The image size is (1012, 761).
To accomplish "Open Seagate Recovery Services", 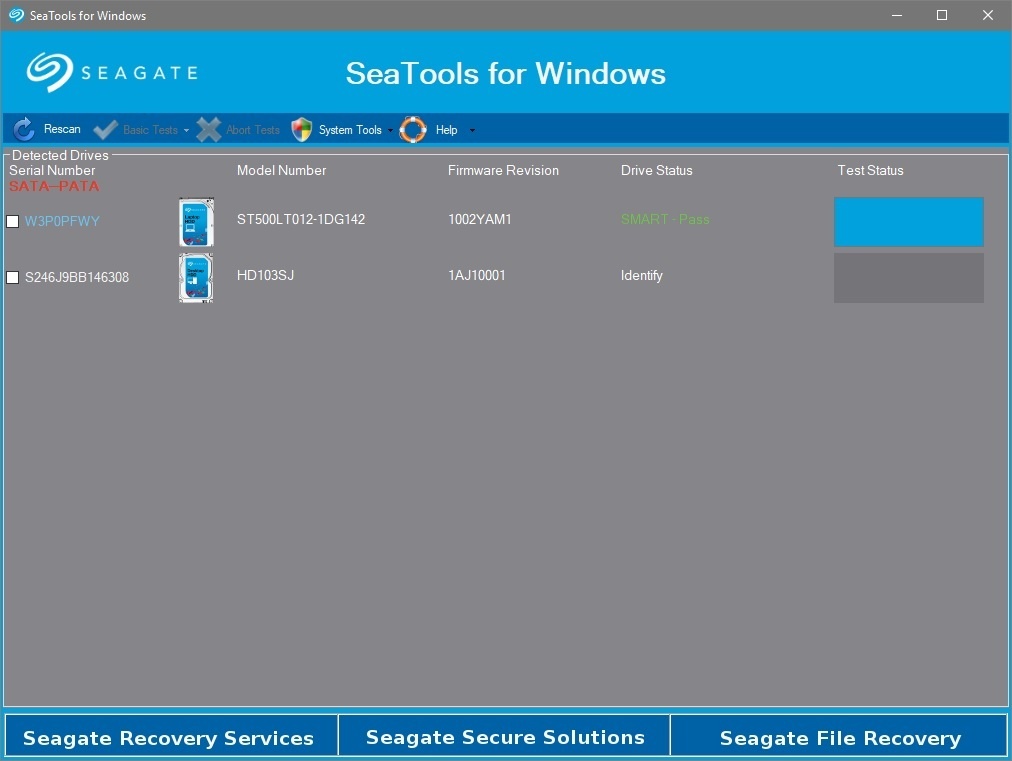I will (170, 735).
